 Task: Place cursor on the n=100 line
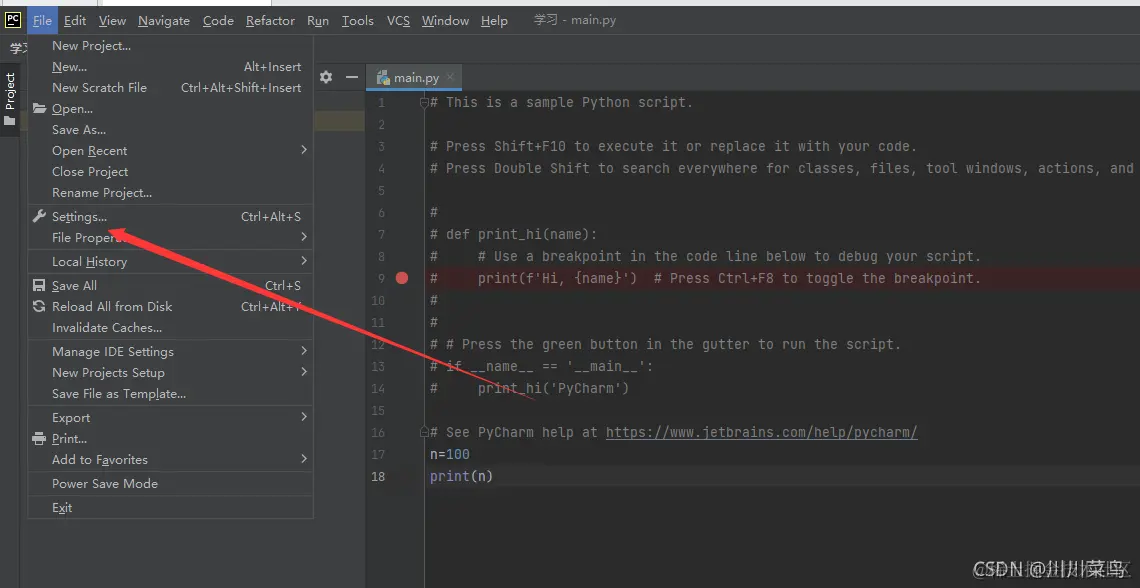click(449, 454)
